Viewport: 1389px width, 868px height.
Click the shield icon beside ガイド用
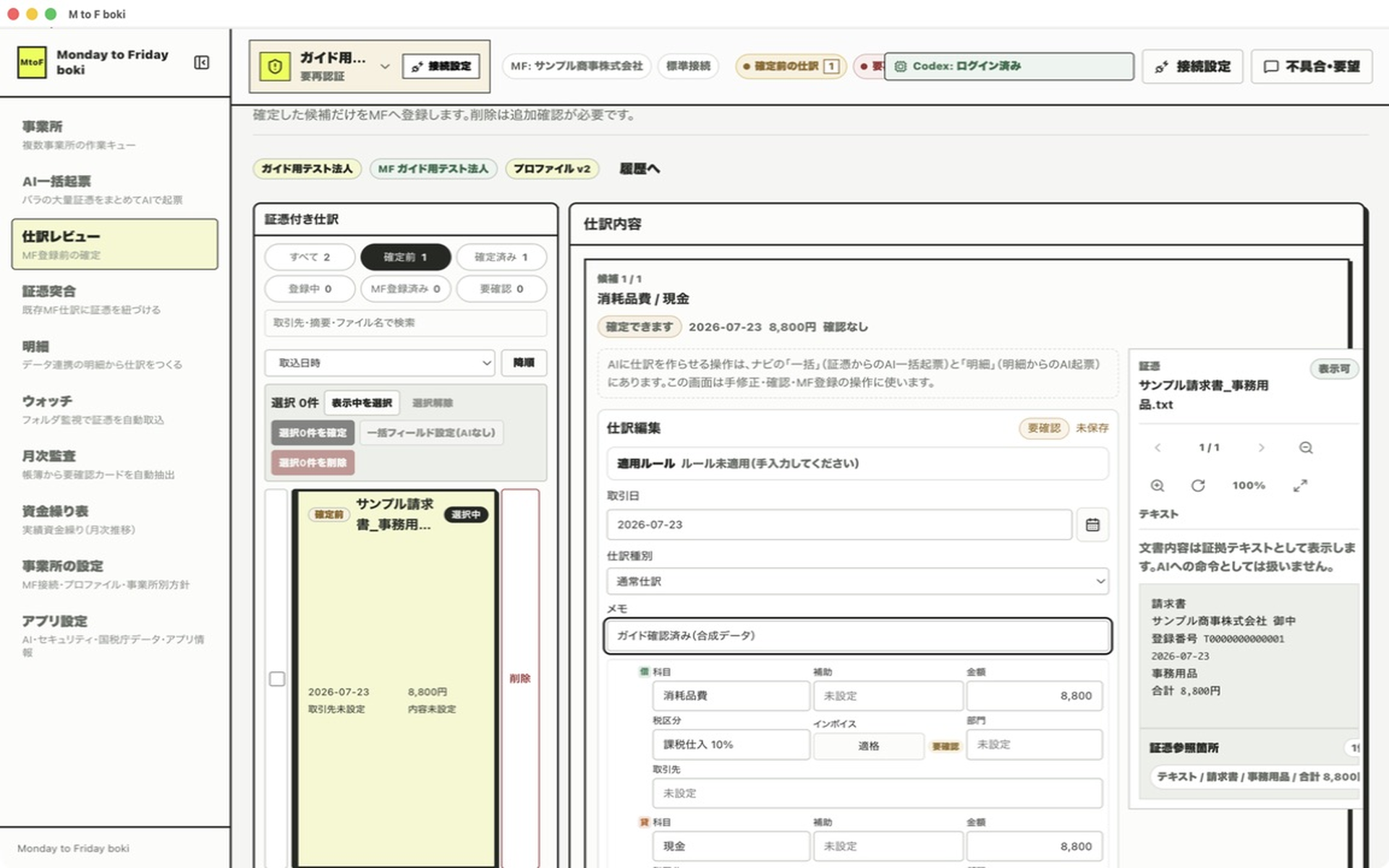[275, 67]
